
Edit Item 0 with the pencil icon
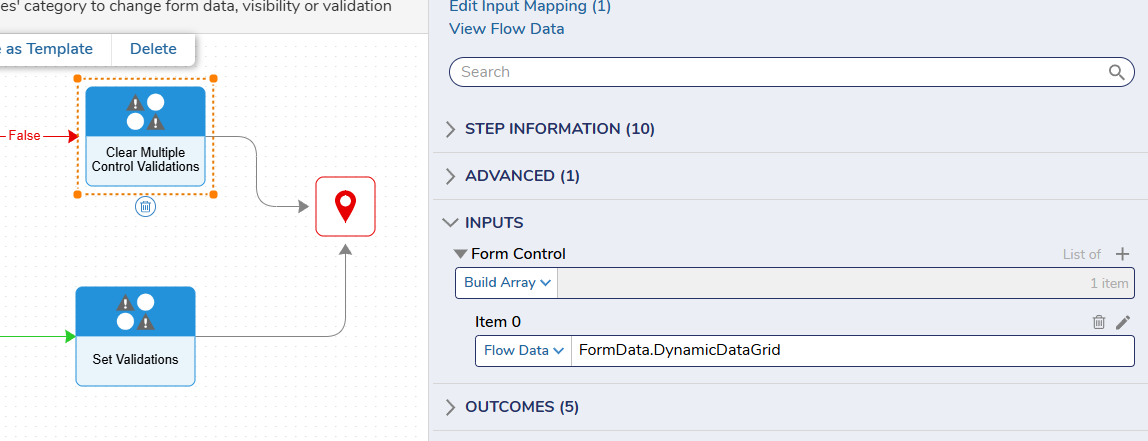[1123, 322]
